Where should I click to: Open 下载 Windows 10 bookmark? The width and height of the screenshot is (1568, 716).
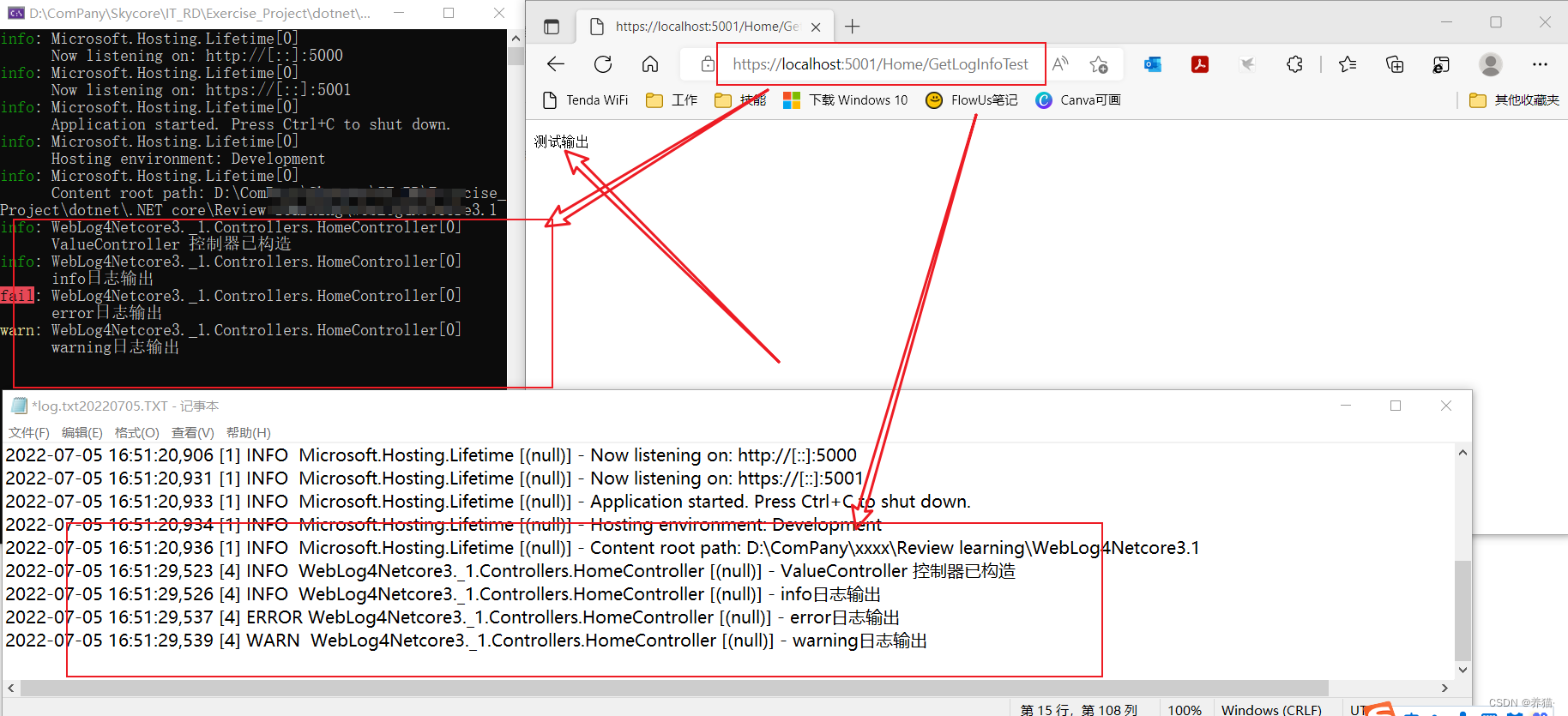(x=846, y=100)
